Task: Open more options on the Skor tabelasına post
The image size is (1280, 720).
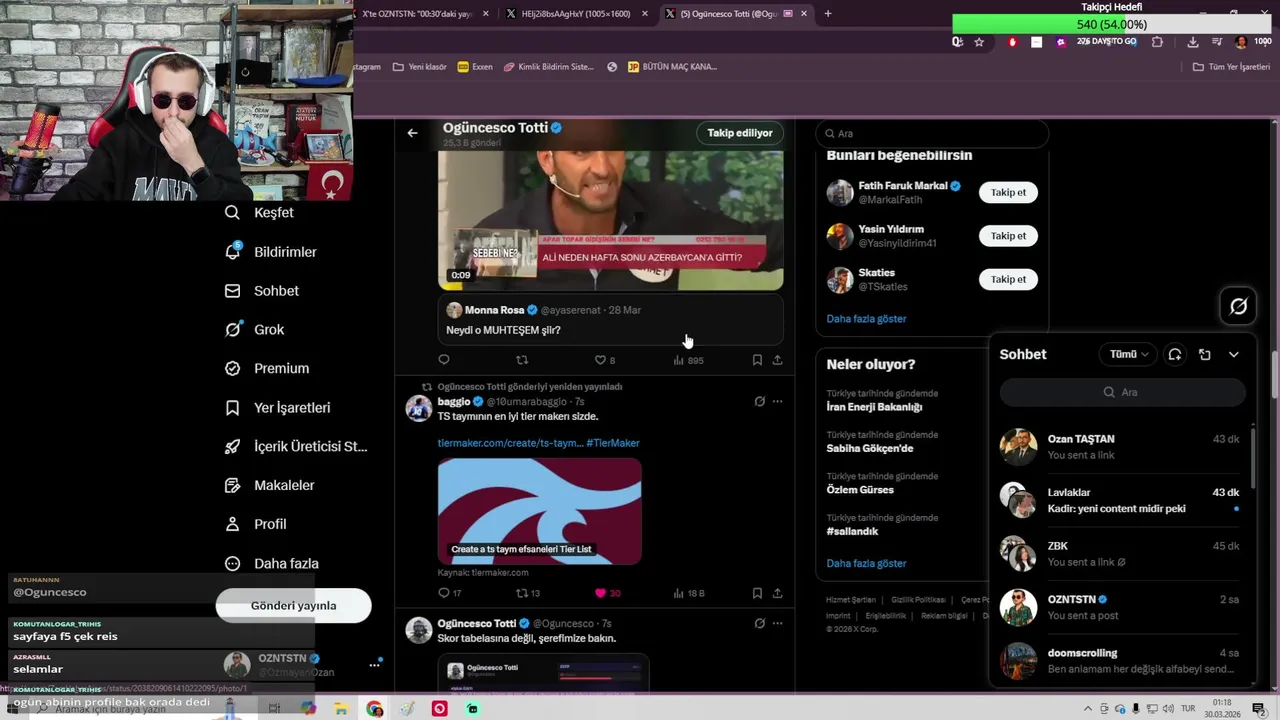Action: tap(777, 624)
